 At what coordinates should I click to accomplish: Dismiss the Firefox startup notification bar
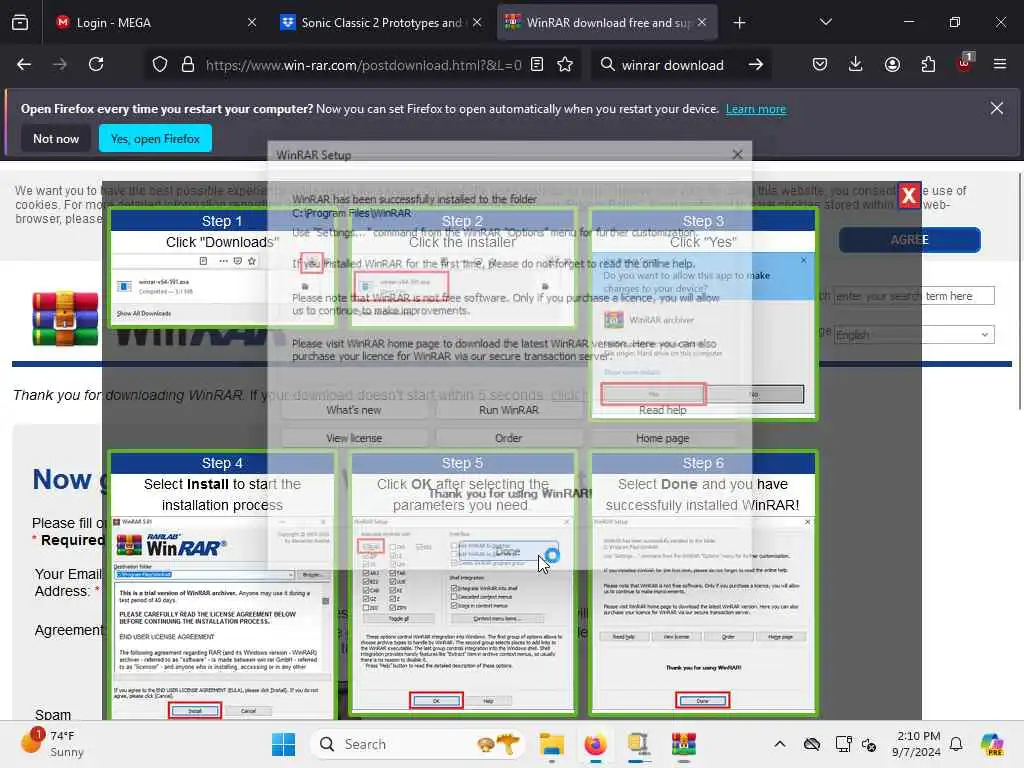coord(997,108)
